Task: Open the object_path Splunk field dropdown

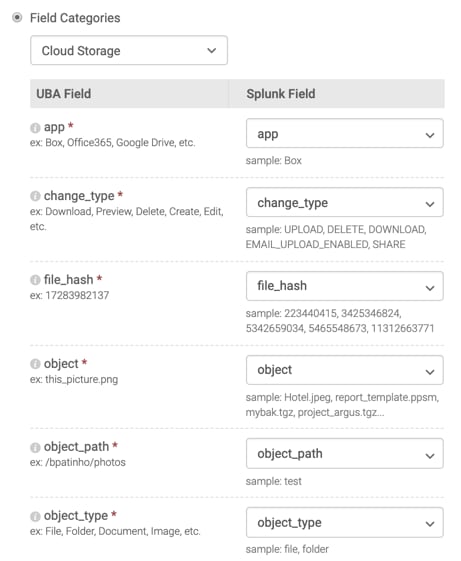Action: click(345, 454)
